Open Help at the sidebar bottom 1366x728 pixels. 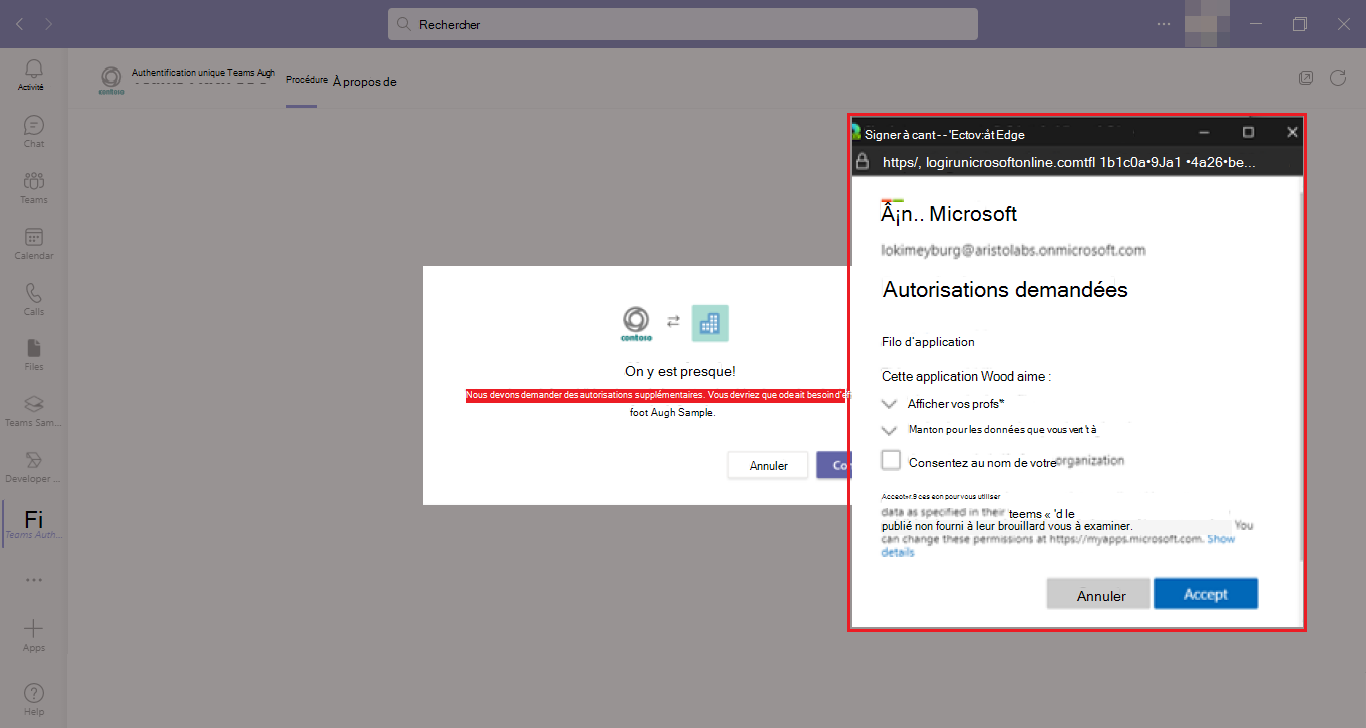coord(33,699)
